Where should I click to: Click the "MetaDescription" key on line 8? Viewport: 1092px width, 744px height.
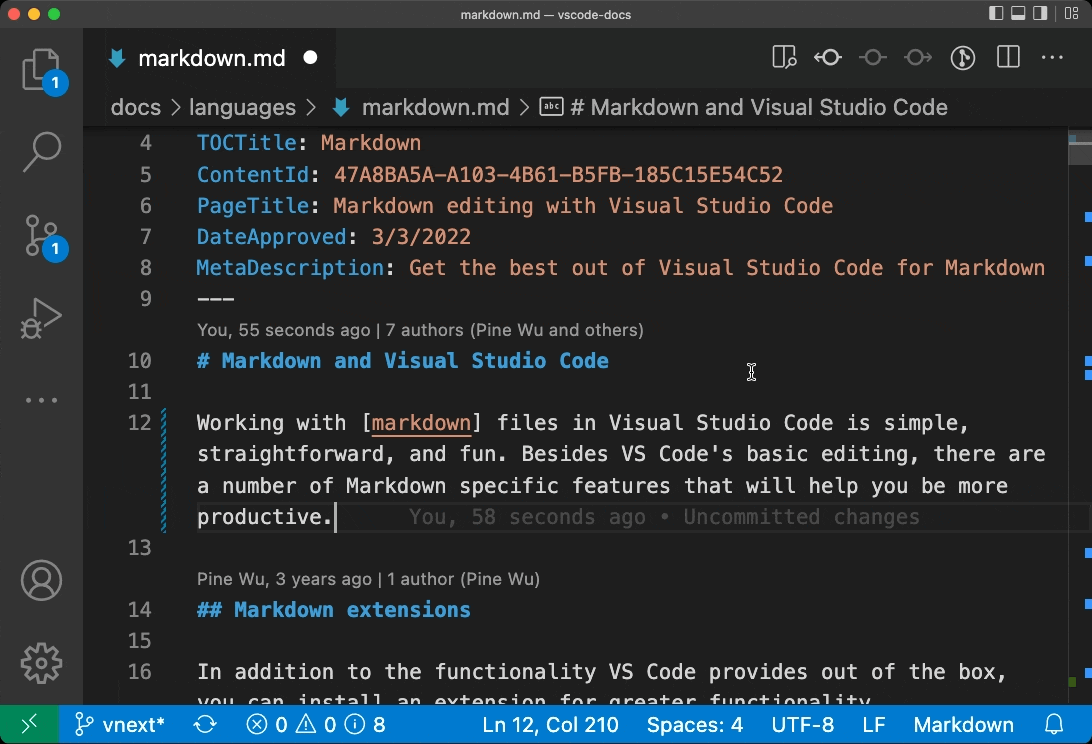coord(290,268)
